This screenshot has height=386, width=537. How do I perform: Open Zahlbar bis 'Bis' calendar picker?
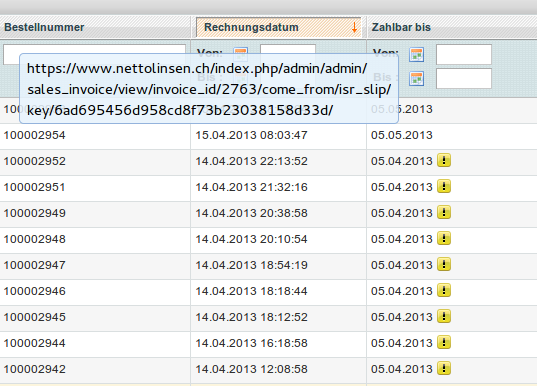click(x=417, y=78)
